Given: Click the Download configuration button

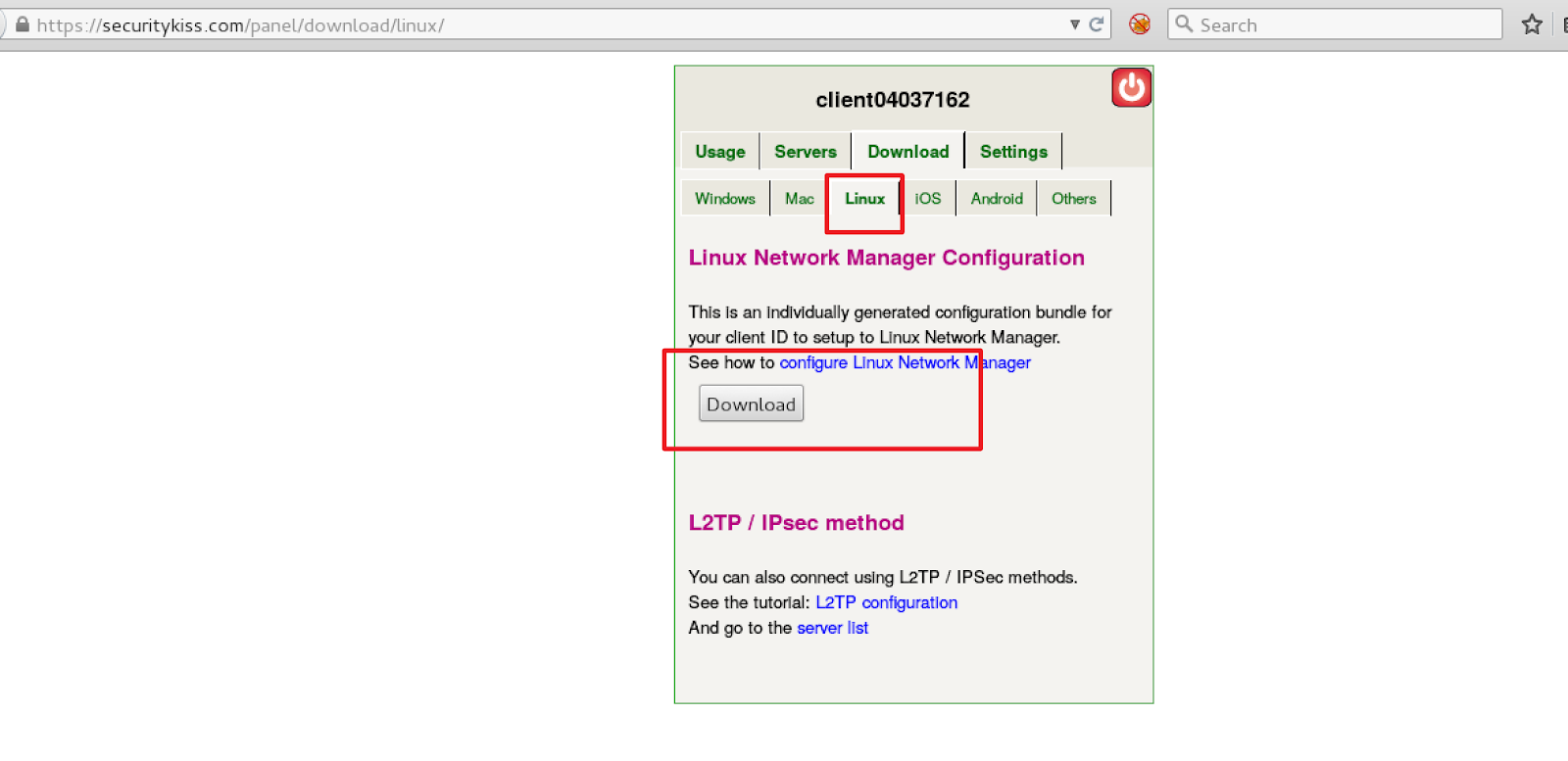Looking at the screenshot, I should [x=751, y=404].
